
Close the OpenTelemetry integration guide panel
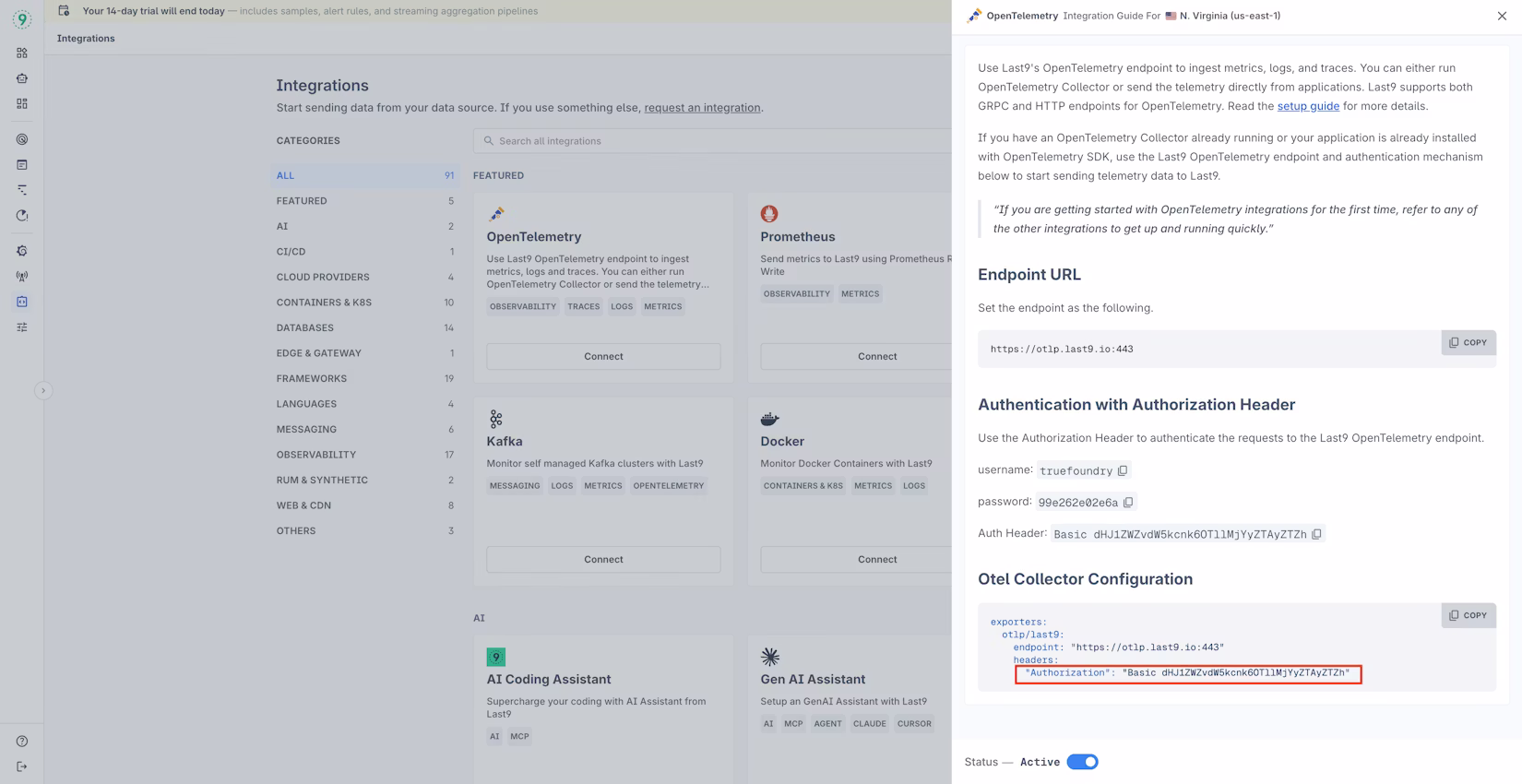1502,16
